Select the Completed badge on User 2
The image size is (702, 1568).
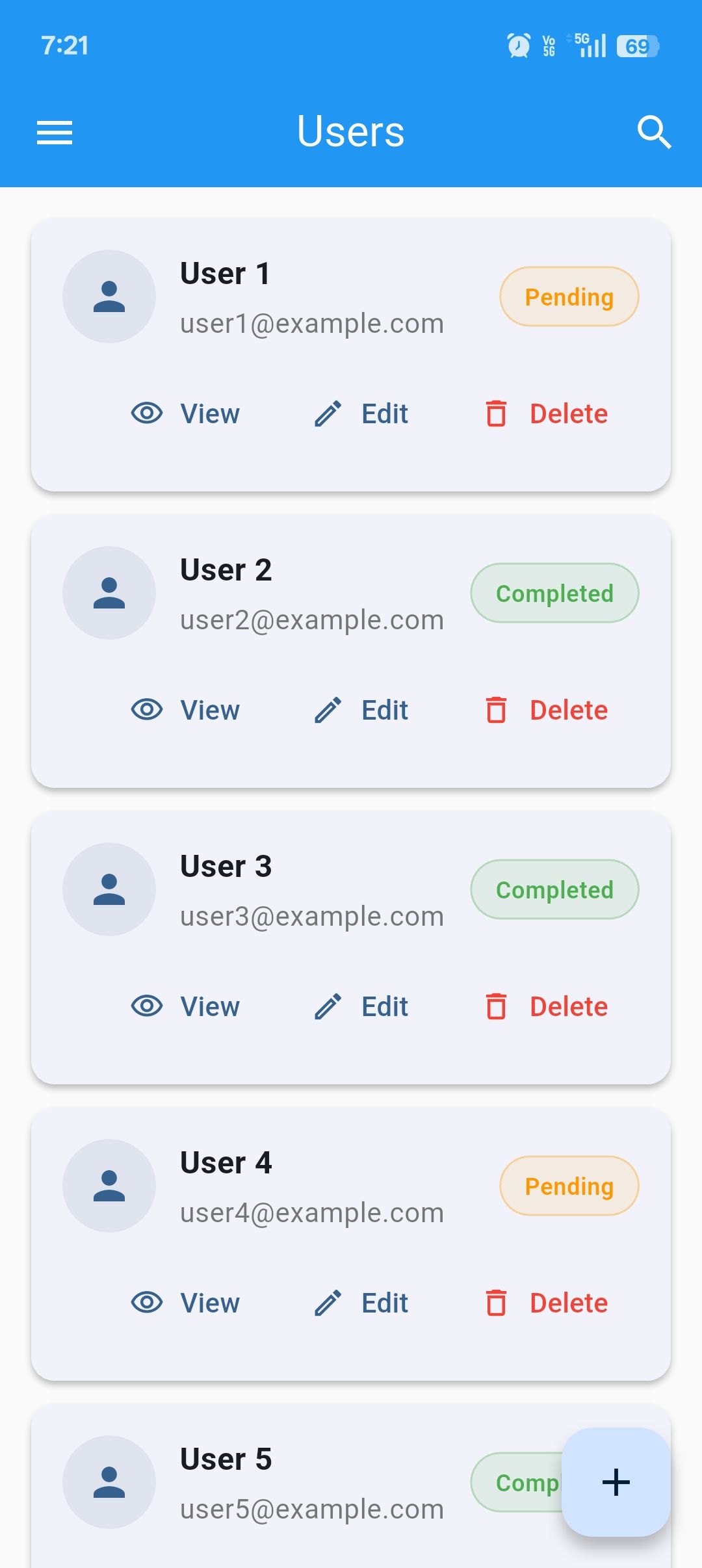pyautogui.click(x=554, y=594)
